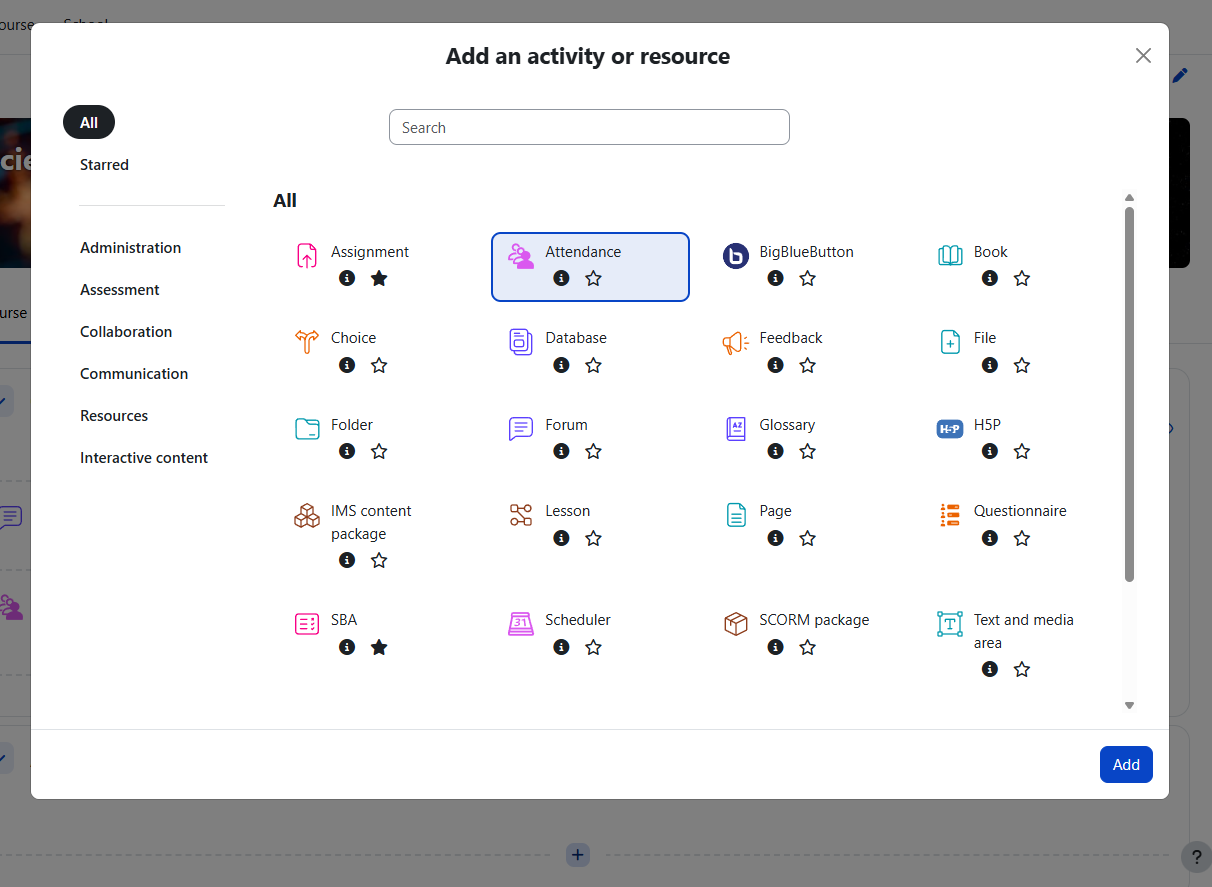
Task: Select the File resource icon
Action: (950, 342)
